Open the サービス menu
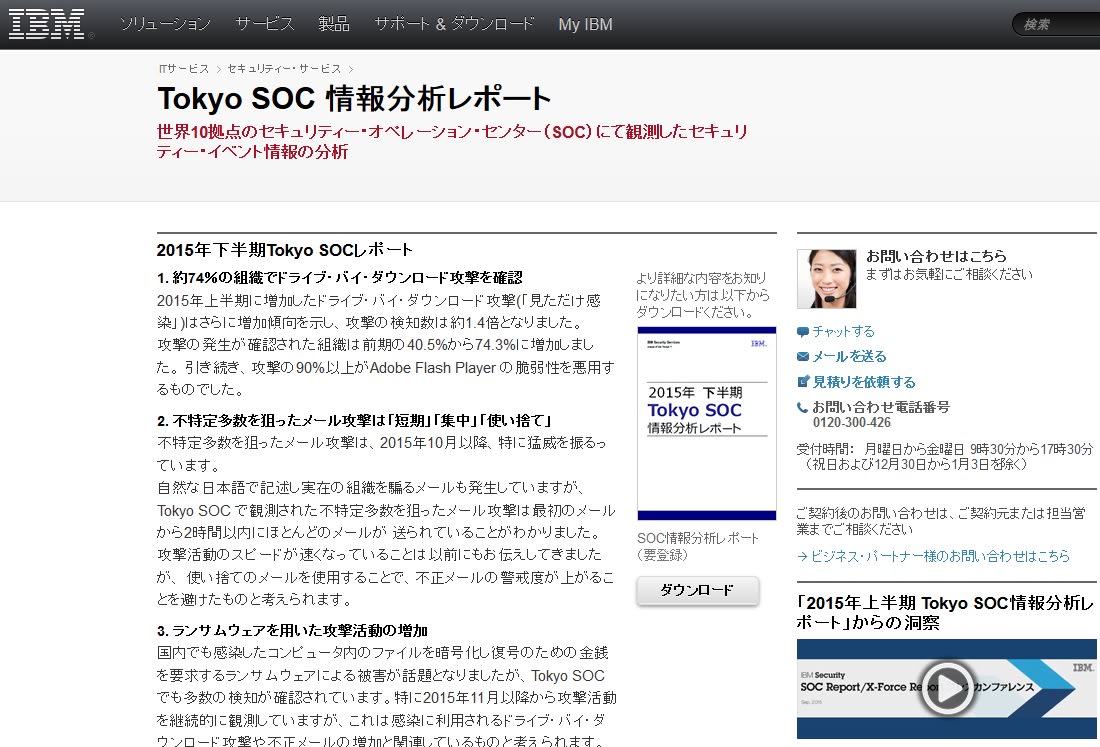This screenshot has width=1100, height=747. point(264,25)
